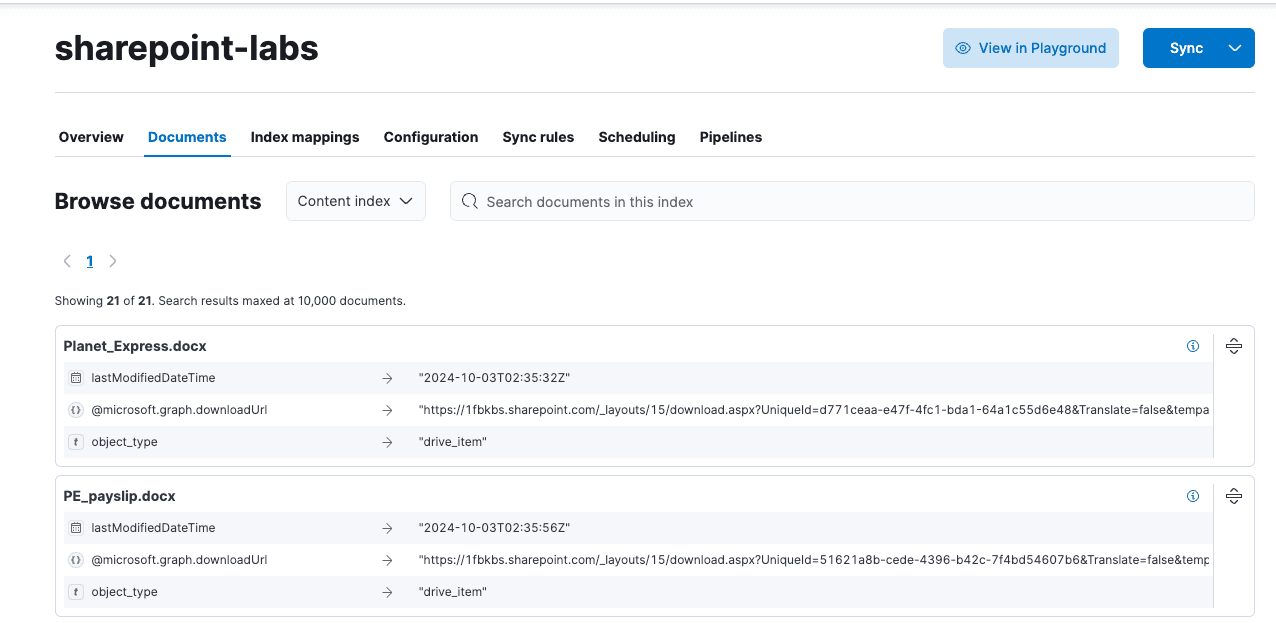This screenshot has height=623, width=1276.
Task: Click the Sync button
Action: (1185, 48)
